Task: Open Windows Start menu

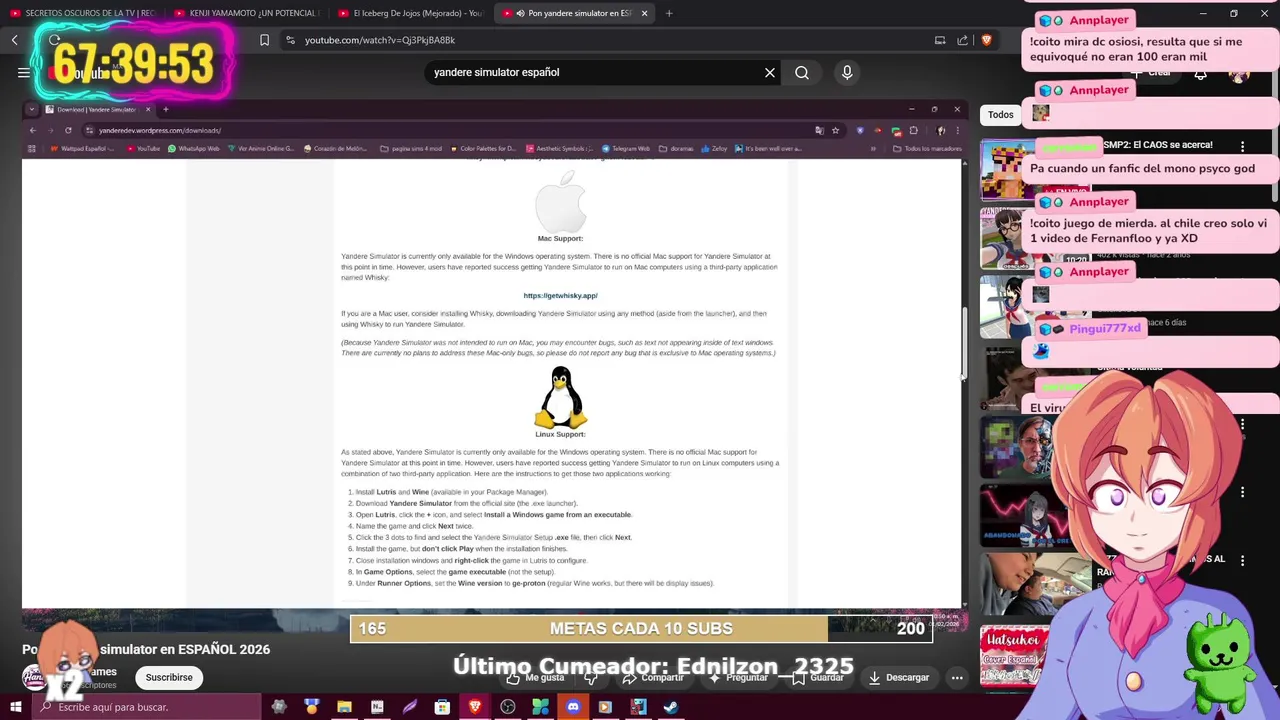Action: click(15, 707)
